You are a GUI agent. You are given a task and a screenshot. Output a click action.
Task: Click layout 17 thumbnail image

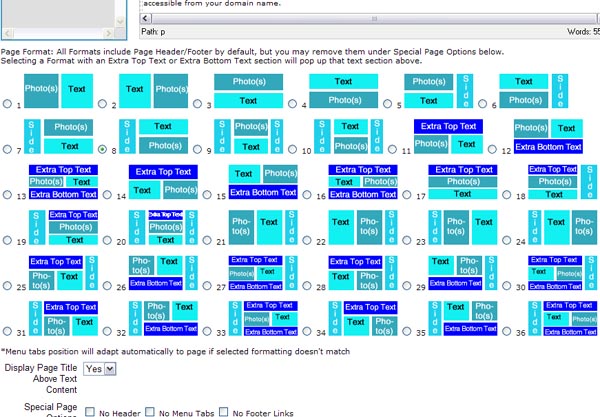pos(463,182)
